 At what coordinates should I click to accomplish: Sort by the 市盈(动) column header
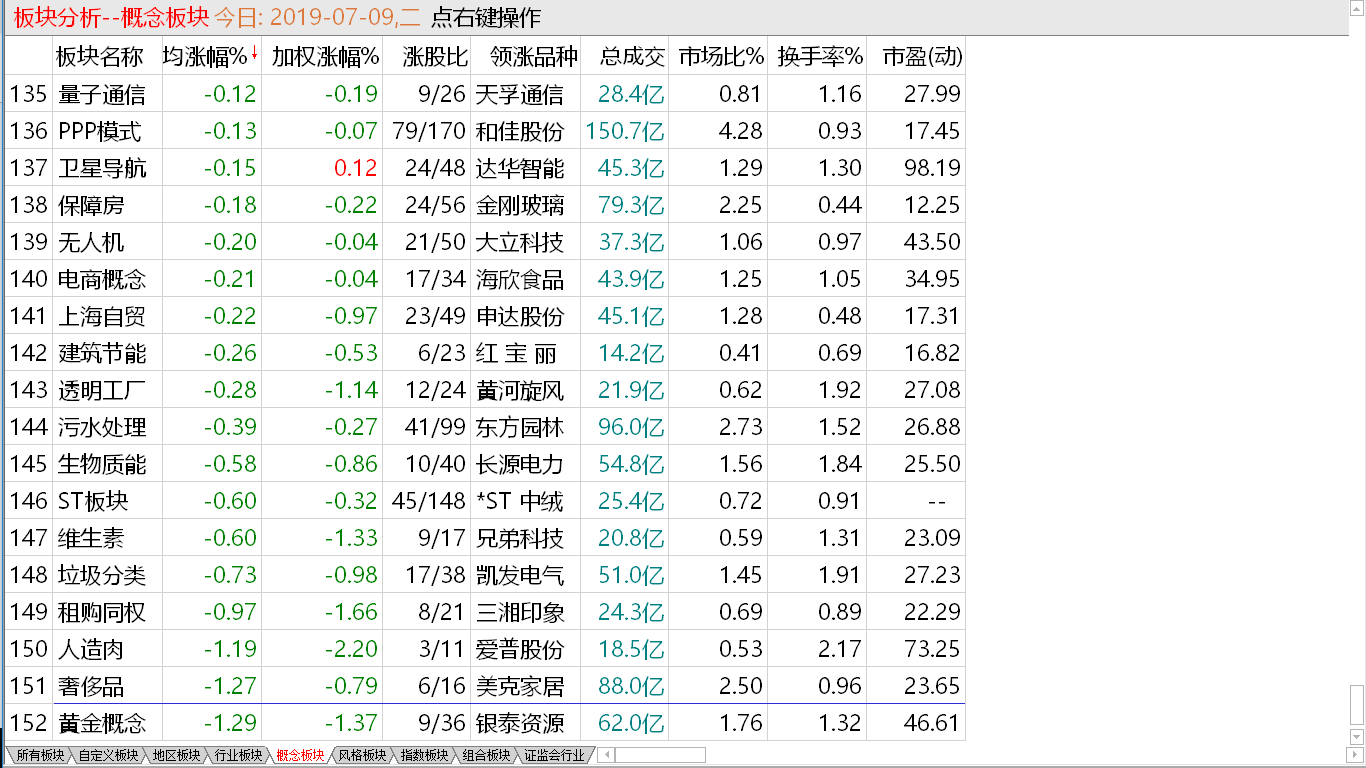[x=922, y=57]
